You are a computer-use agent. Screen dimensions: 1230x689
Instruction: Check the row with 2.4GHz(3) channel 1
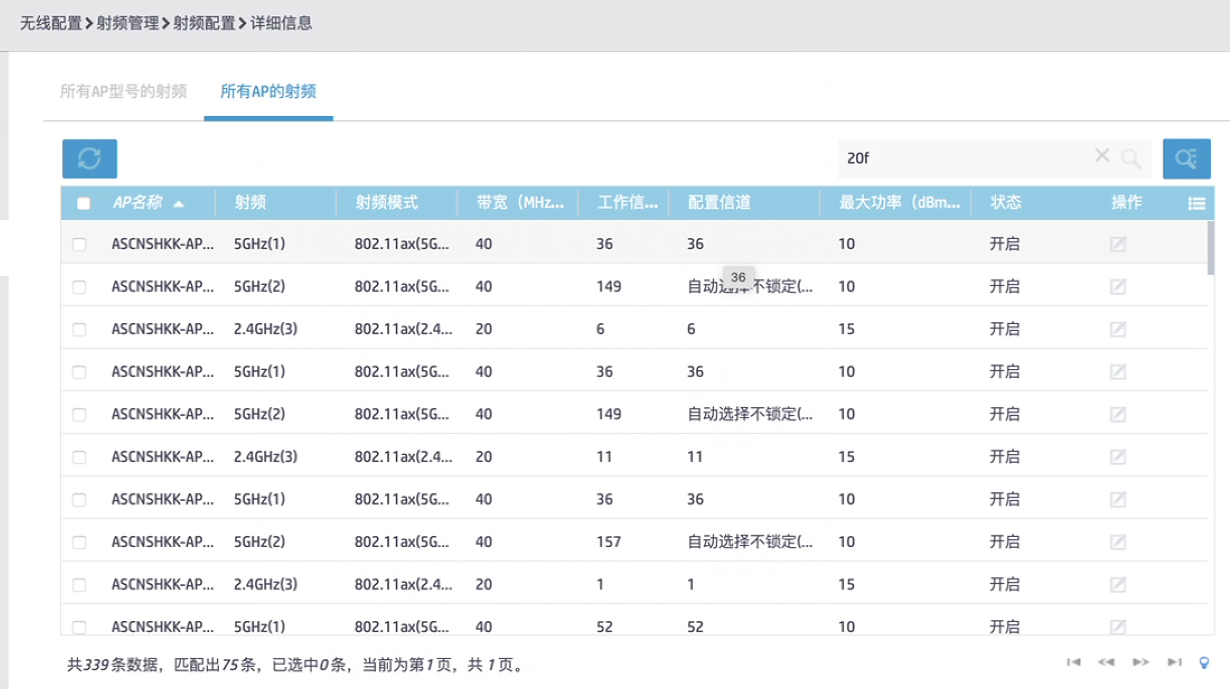80,584
